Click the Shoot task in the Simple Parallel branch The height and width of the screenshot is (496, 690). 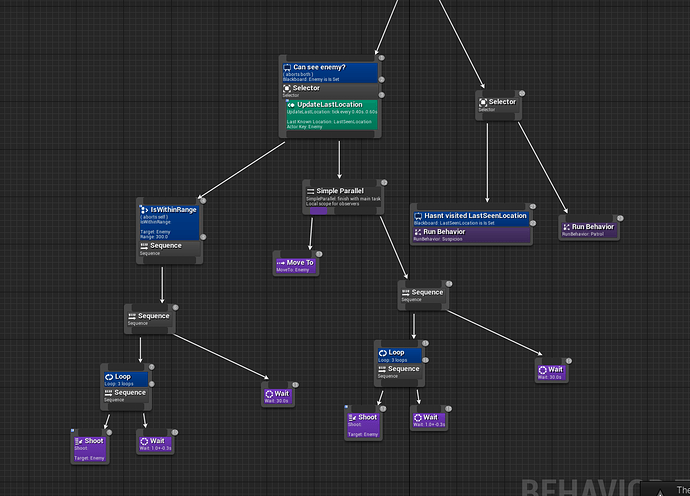click(363, 425)
